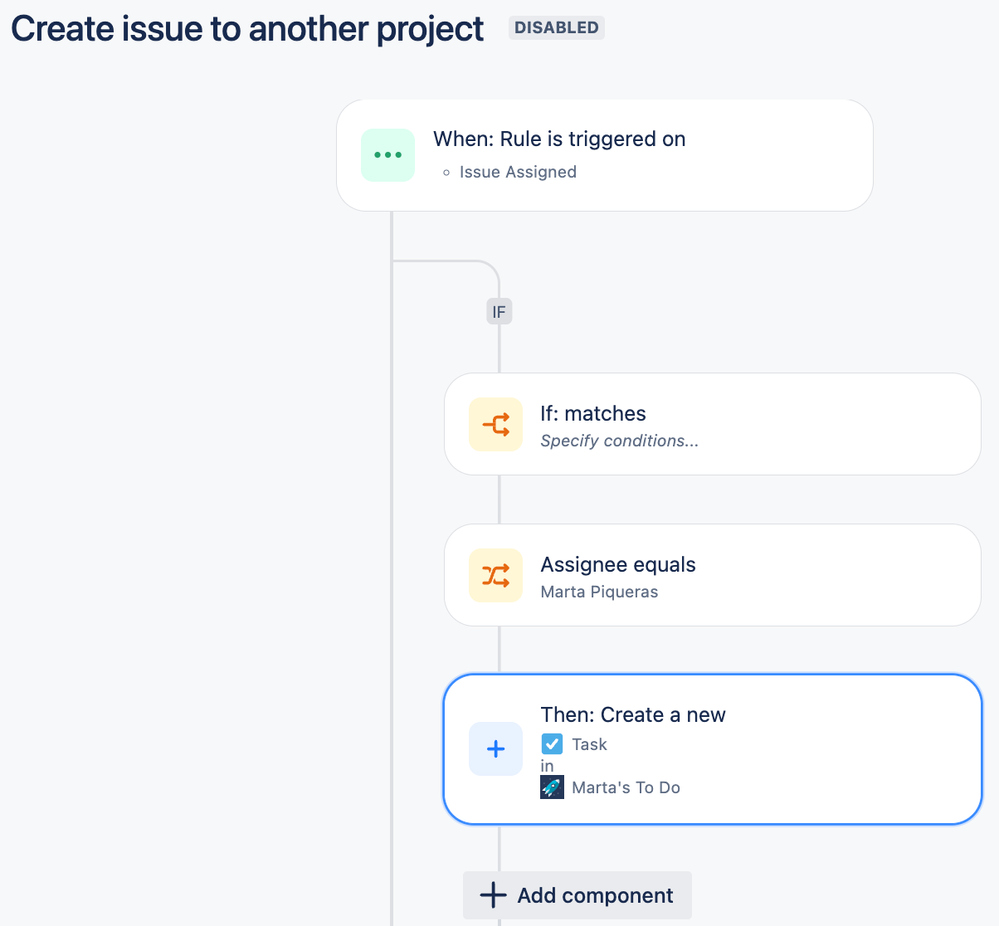
Task: Click the "Marta's To Do" project name
Action: click(626, 787)
